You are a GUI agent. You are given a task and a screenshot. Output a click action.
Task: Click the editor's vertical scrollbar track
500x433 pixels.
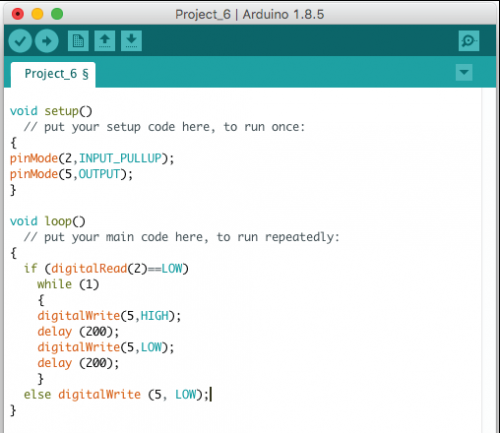[488, 260]
